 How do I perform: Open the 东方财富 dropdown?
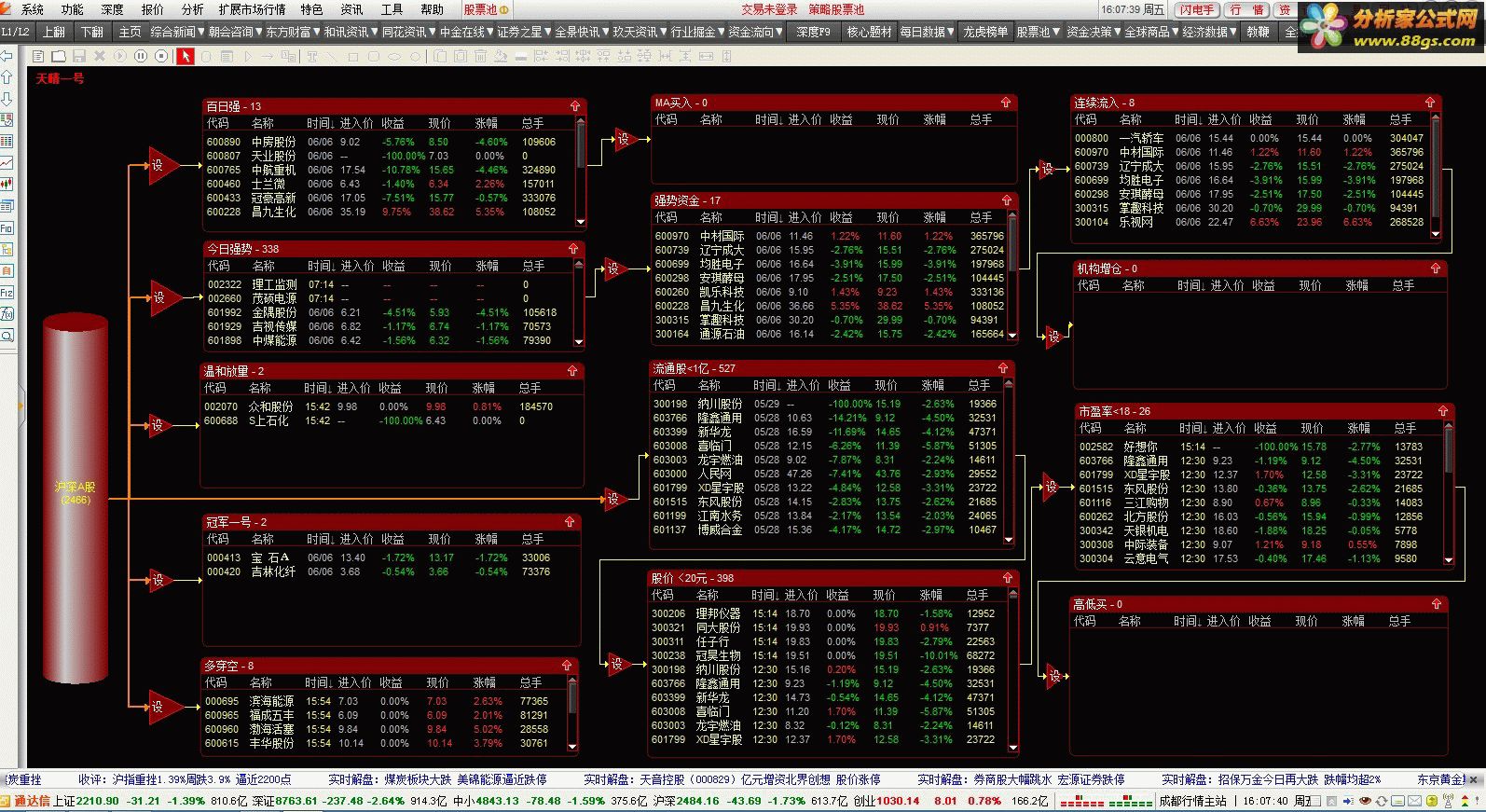coord(293,32)
